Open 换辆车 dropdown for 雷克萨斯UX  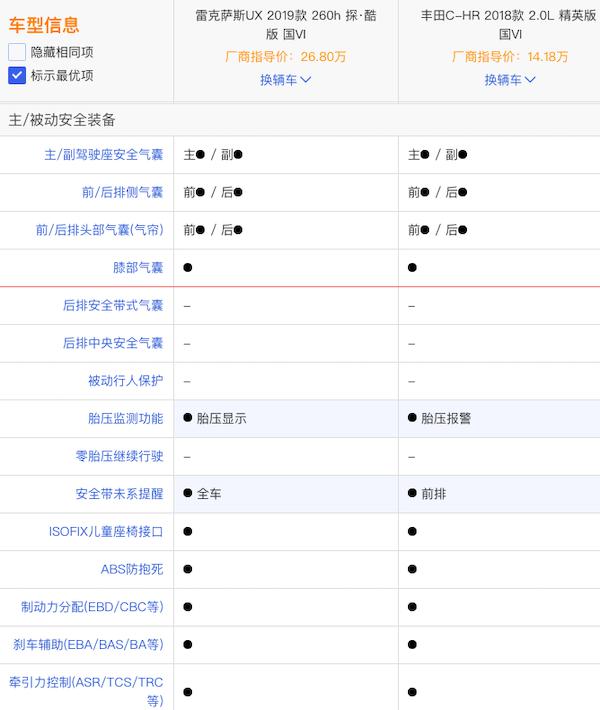click(x=285, y=80)
